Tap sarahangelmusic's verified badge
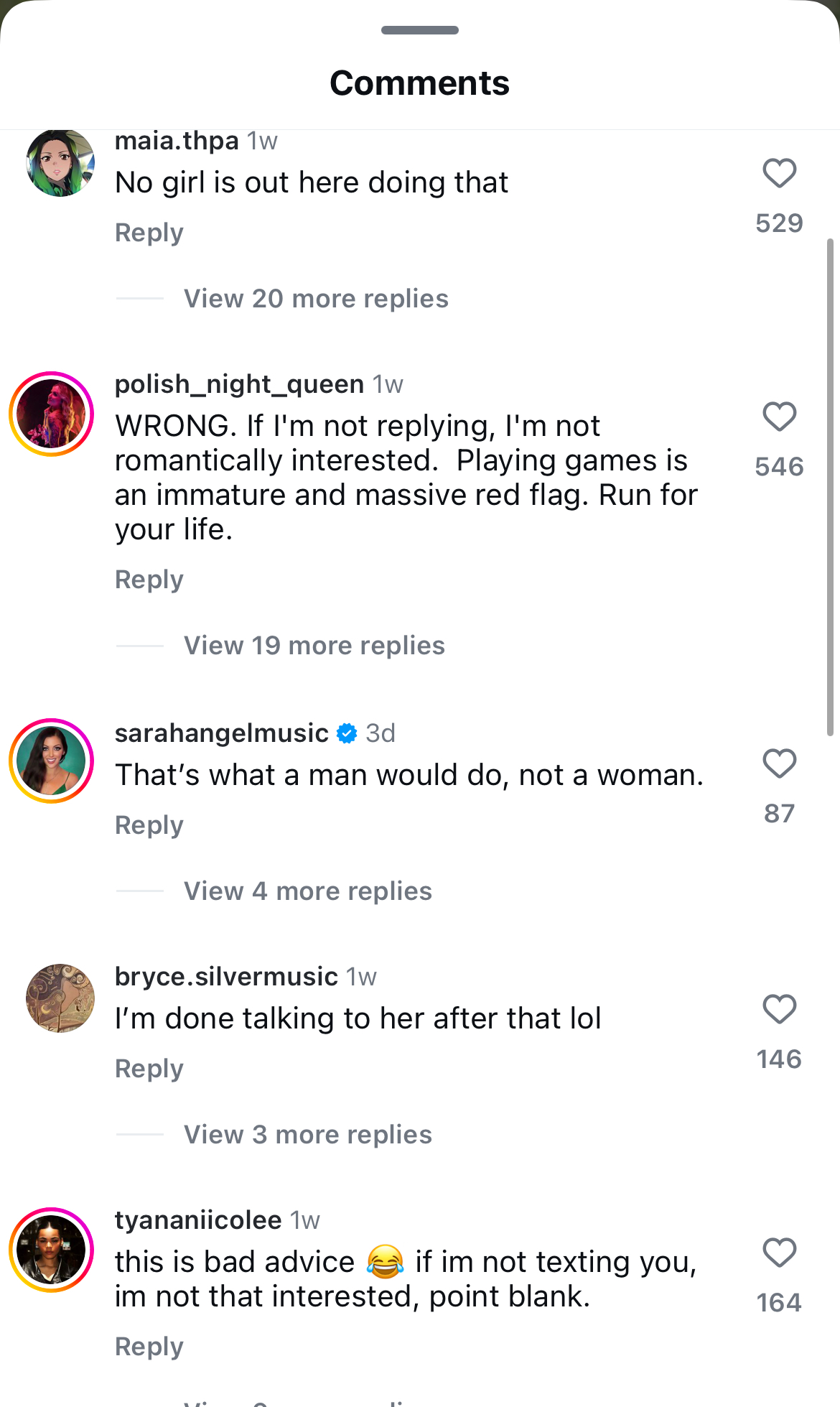840x1407 pixels. click(347, 733)
